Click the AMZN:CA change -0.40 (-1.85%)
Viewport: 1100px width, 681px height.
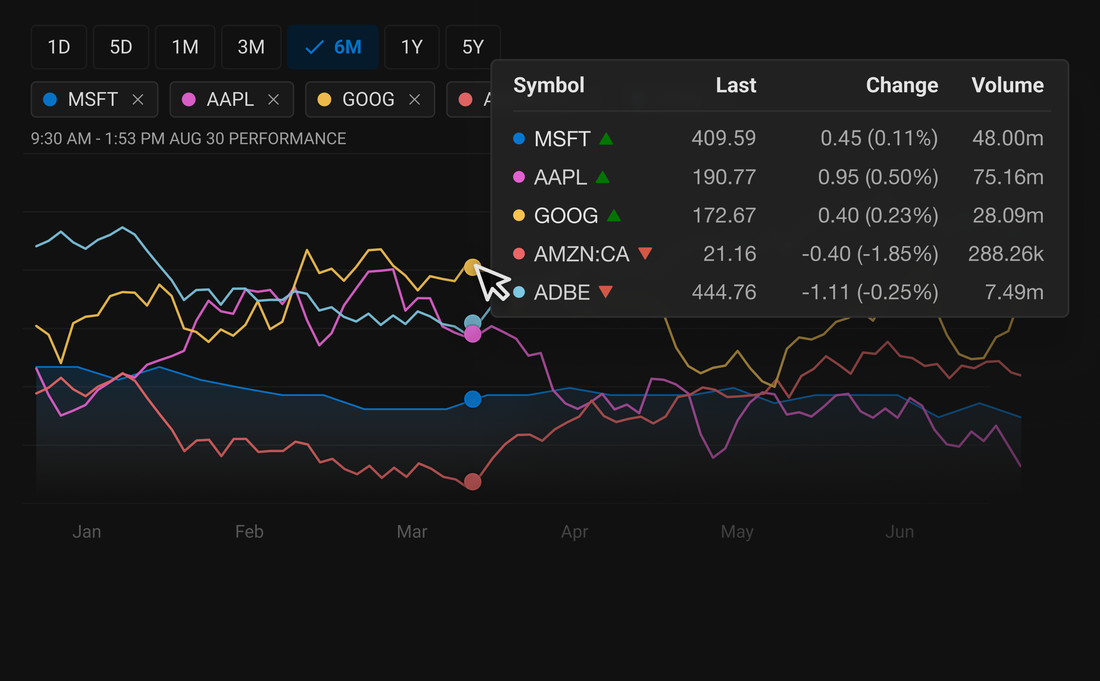[x=870, y=254]
